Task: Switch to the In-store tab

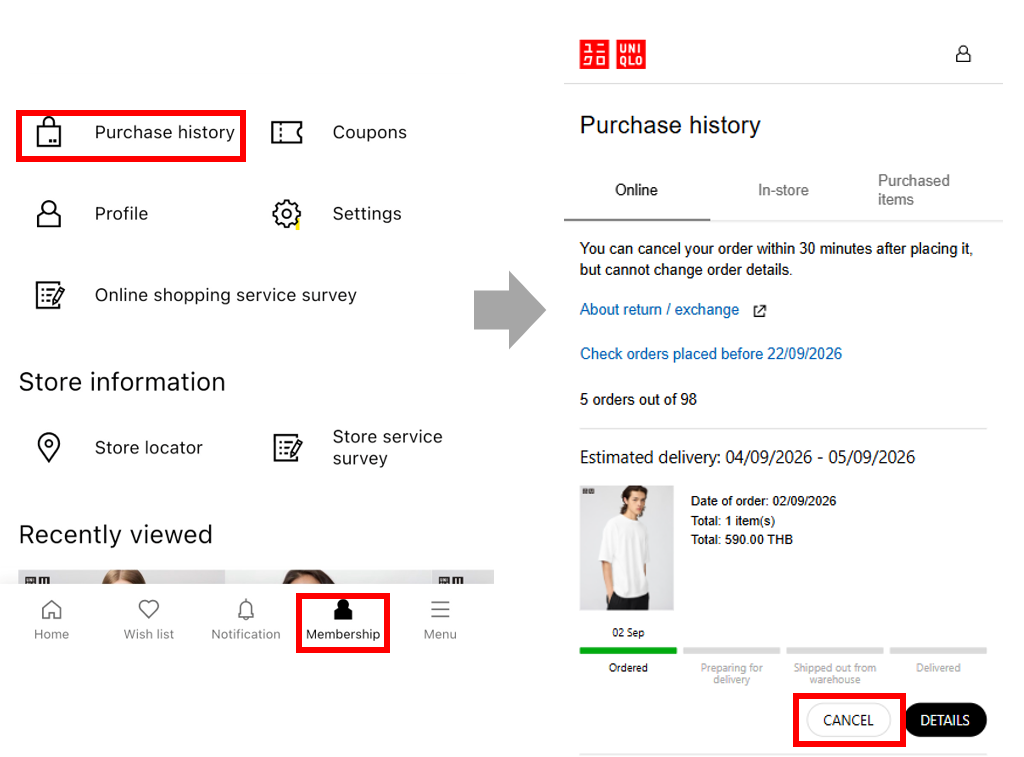Action: click(783, 190)
